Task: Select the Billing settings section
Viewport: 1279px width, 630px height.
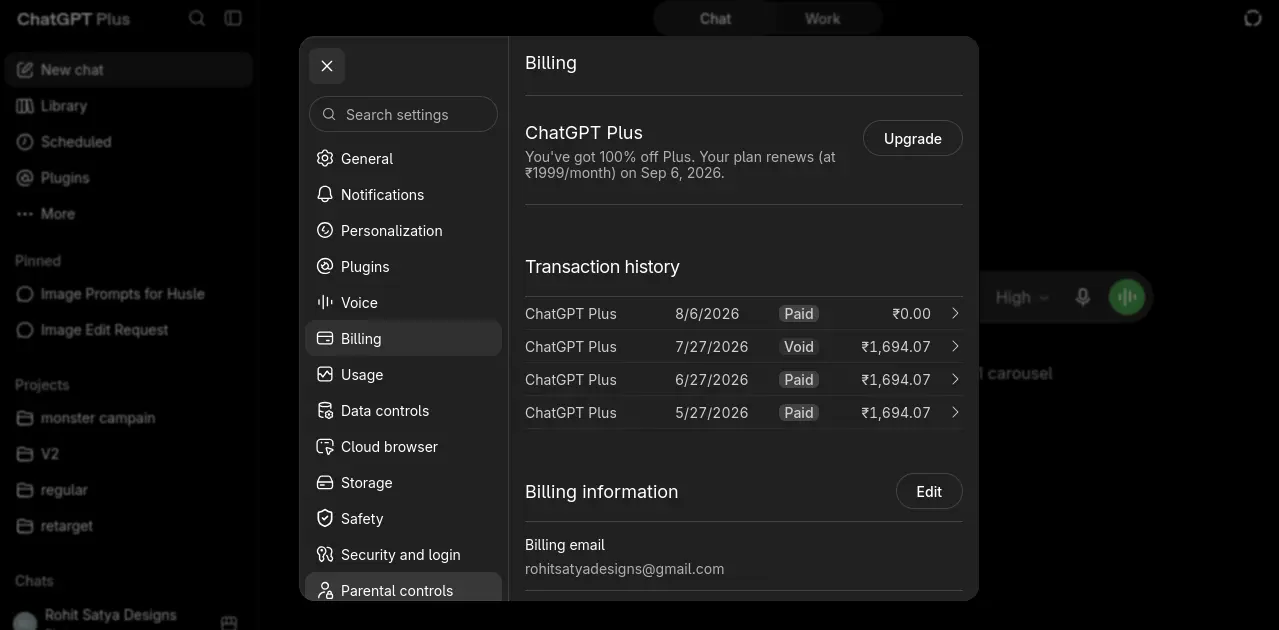Action: tap(403, 338)
